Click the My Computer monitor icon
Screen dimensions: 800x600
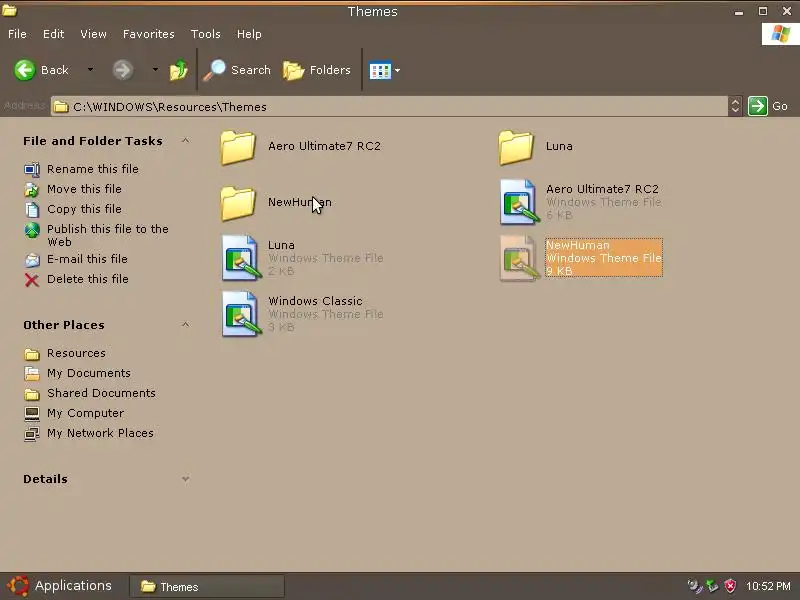(32, 413)
